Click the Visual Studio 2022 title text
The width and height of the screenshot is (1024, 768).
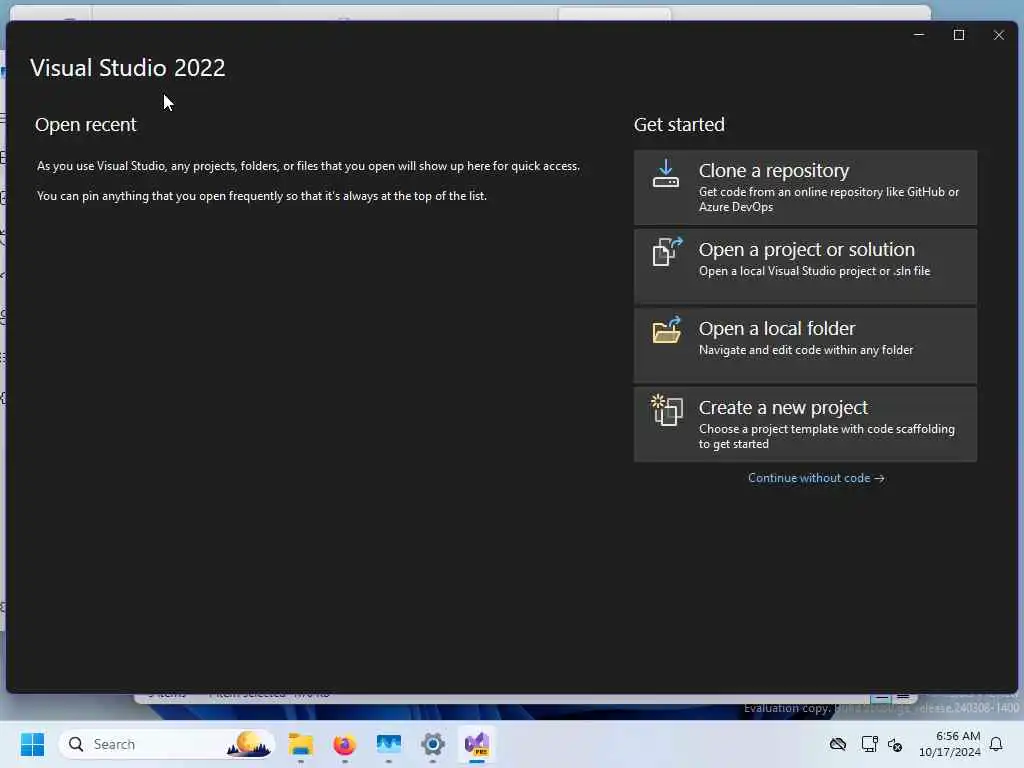(x=128, y=68)
